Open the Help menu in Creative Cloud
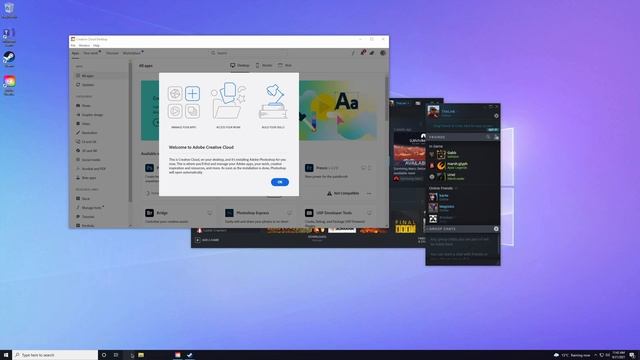640x360 pixels. pyautogui.click(x=96, y=45)
